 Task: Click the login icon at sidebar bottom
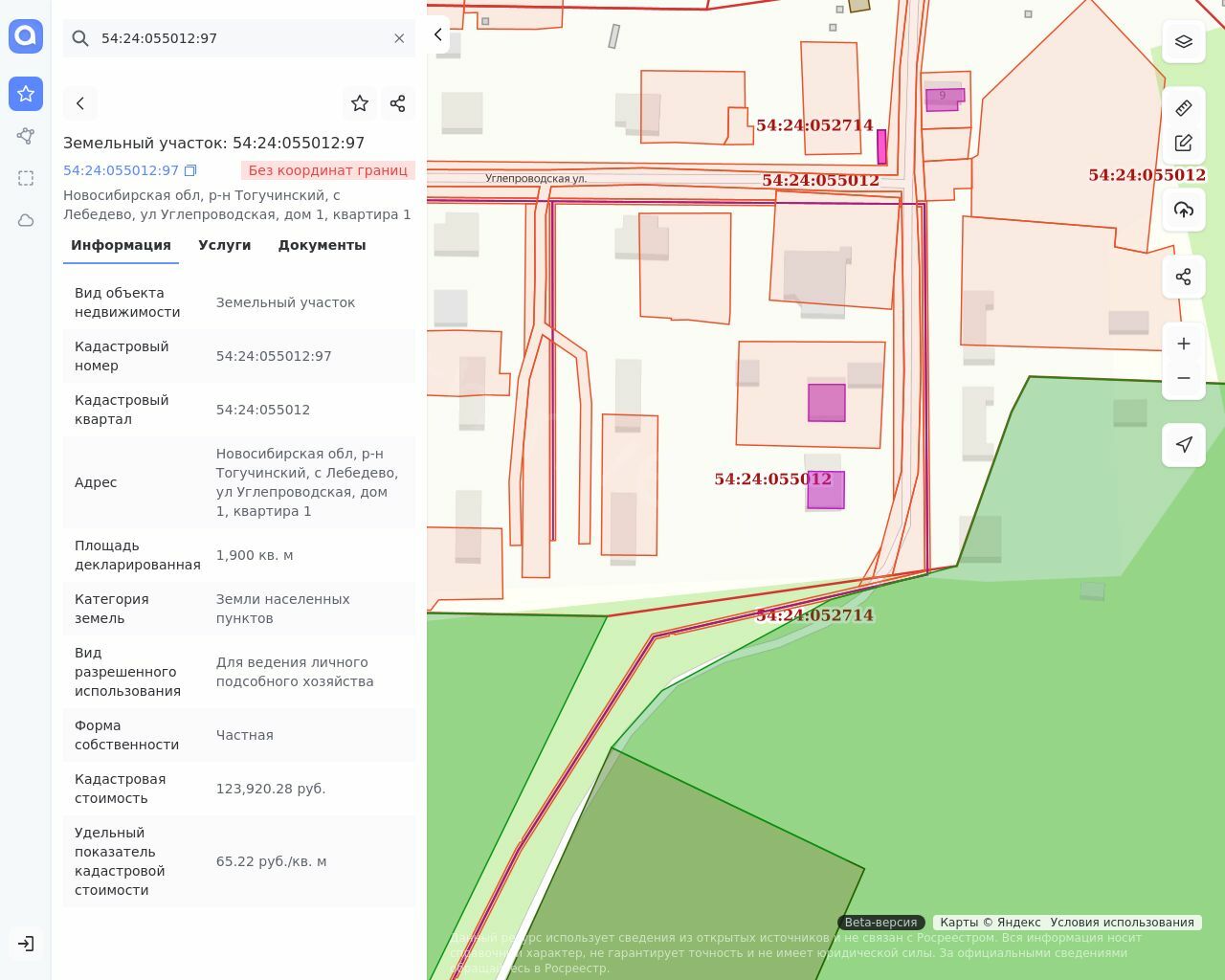[x=26, y=944]
